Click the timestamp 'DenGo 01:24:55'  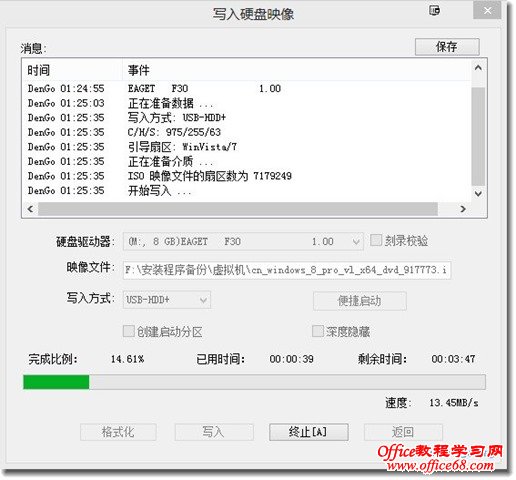click(x=66, y=89)
